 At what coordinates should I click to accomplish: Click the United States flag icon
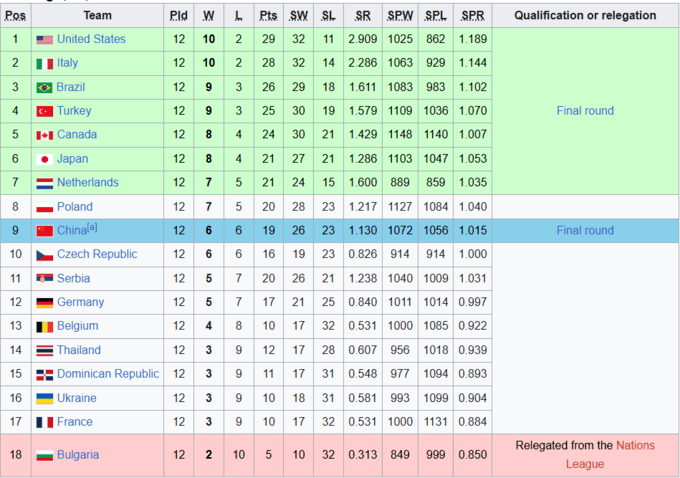[x=45, y=40]
